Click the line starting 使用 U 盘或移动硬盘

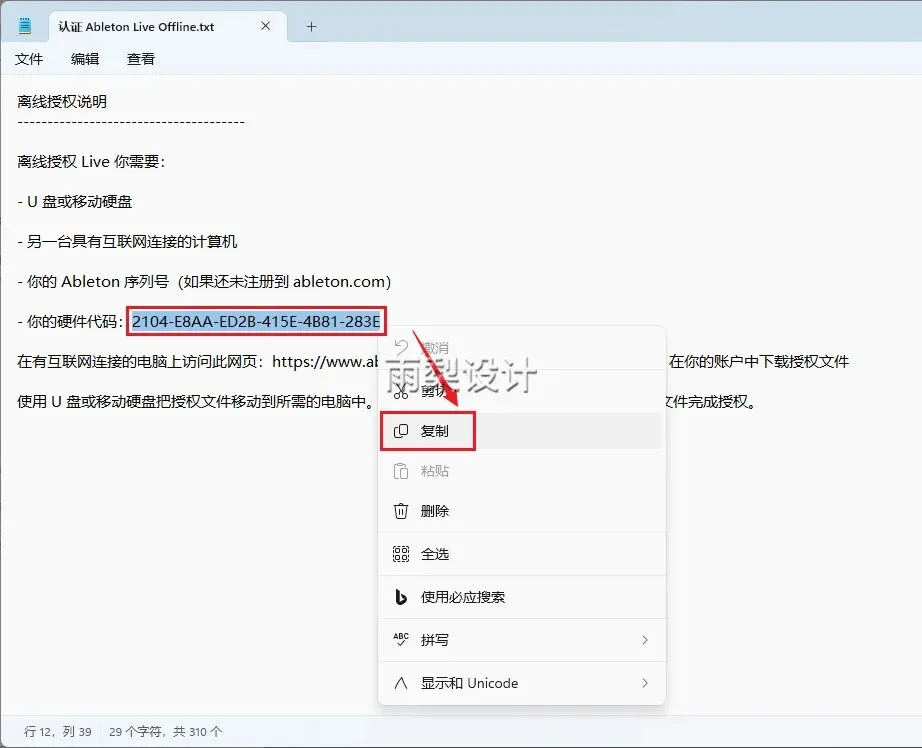[x=195, y=402]
